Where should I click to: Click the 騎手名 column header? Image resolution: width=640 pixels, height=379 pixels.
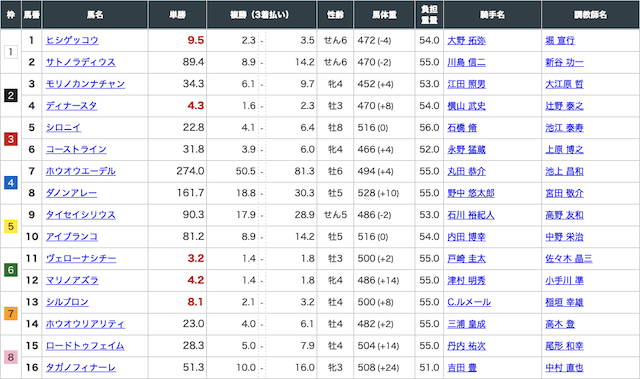492,15
